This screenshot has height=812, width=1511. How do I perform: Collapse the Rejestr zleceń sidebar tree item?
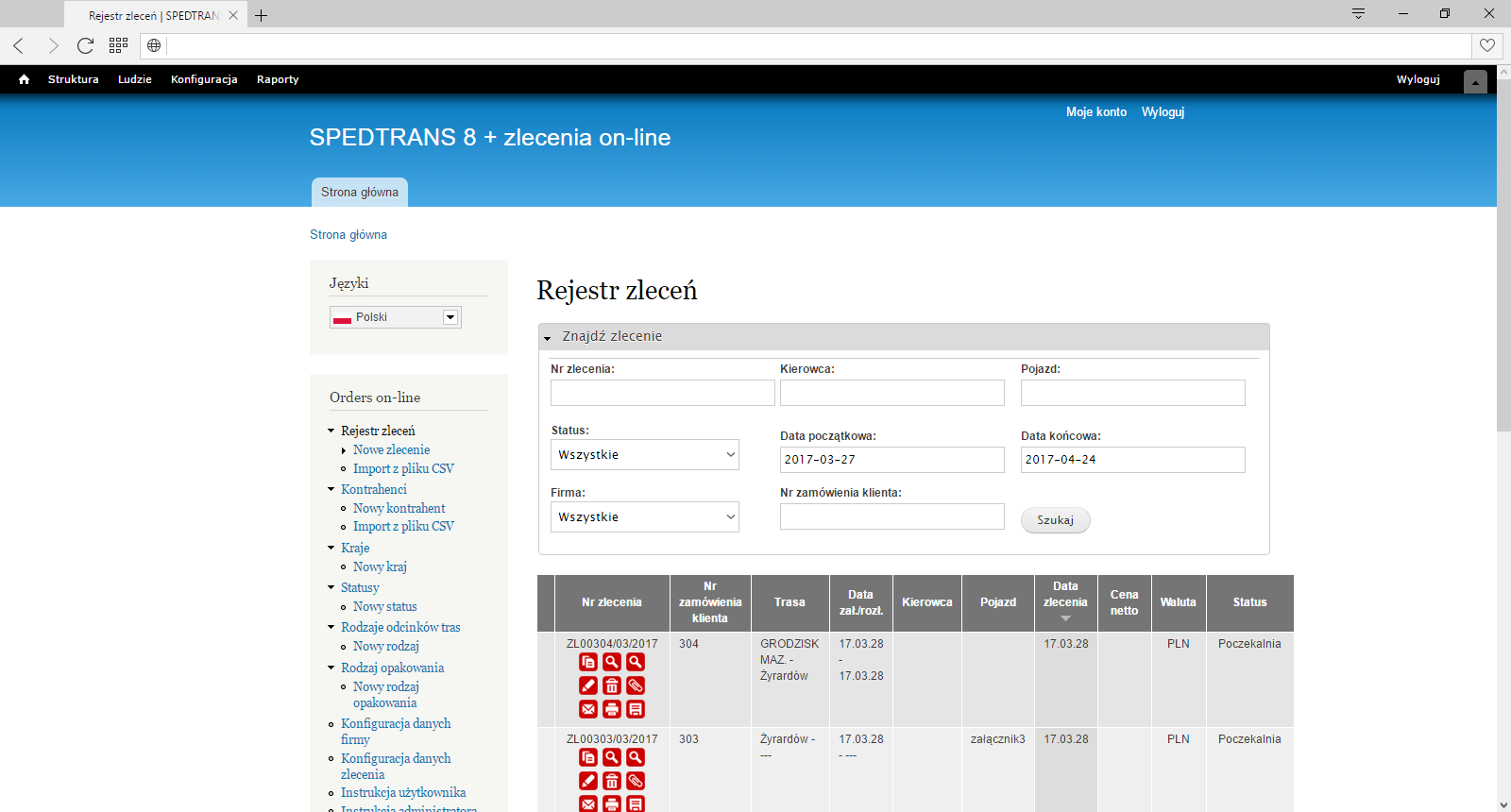(x=331, y=431)
